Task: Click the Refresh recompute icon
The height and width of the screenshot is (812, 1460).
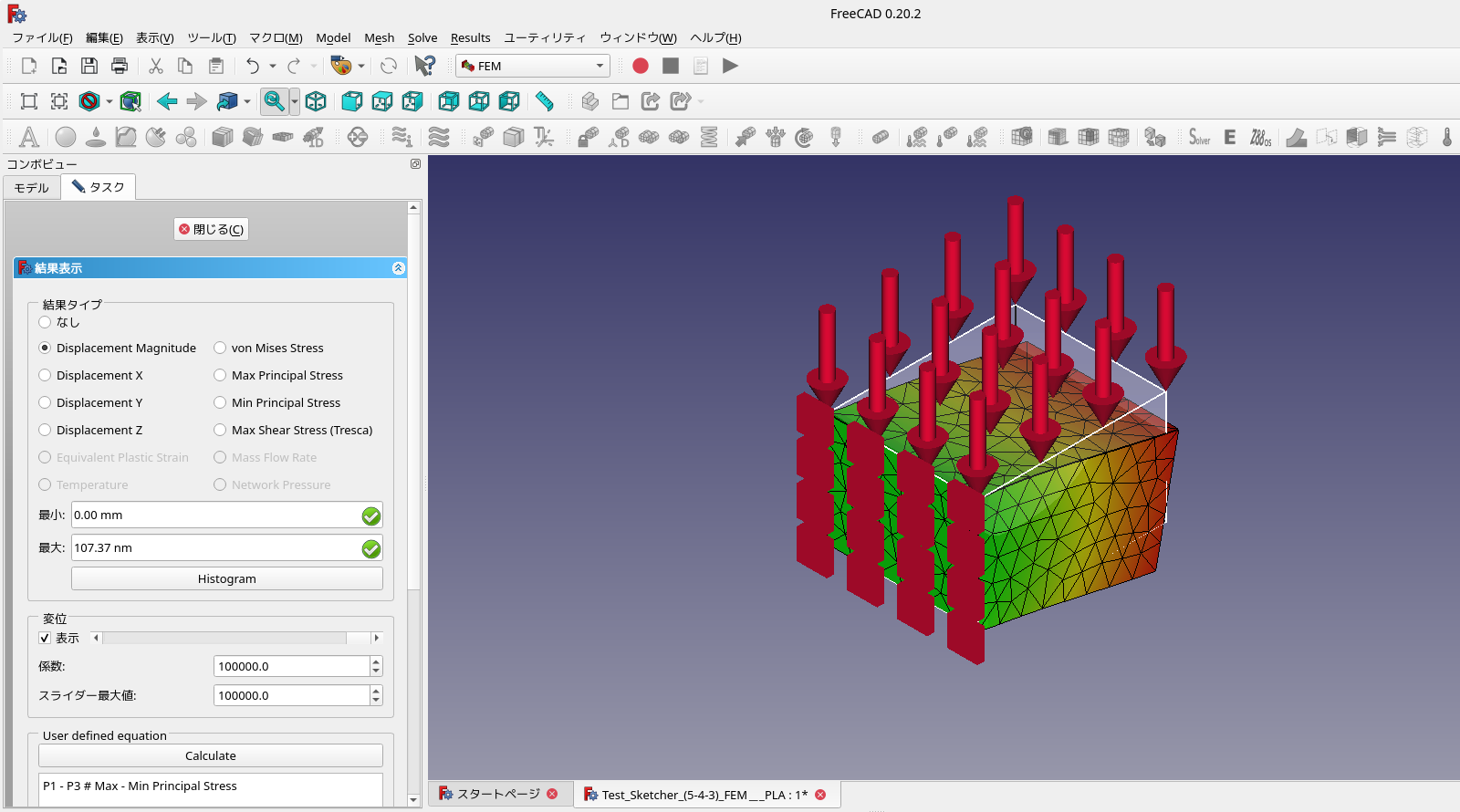Action: click(x=389, y=66)
